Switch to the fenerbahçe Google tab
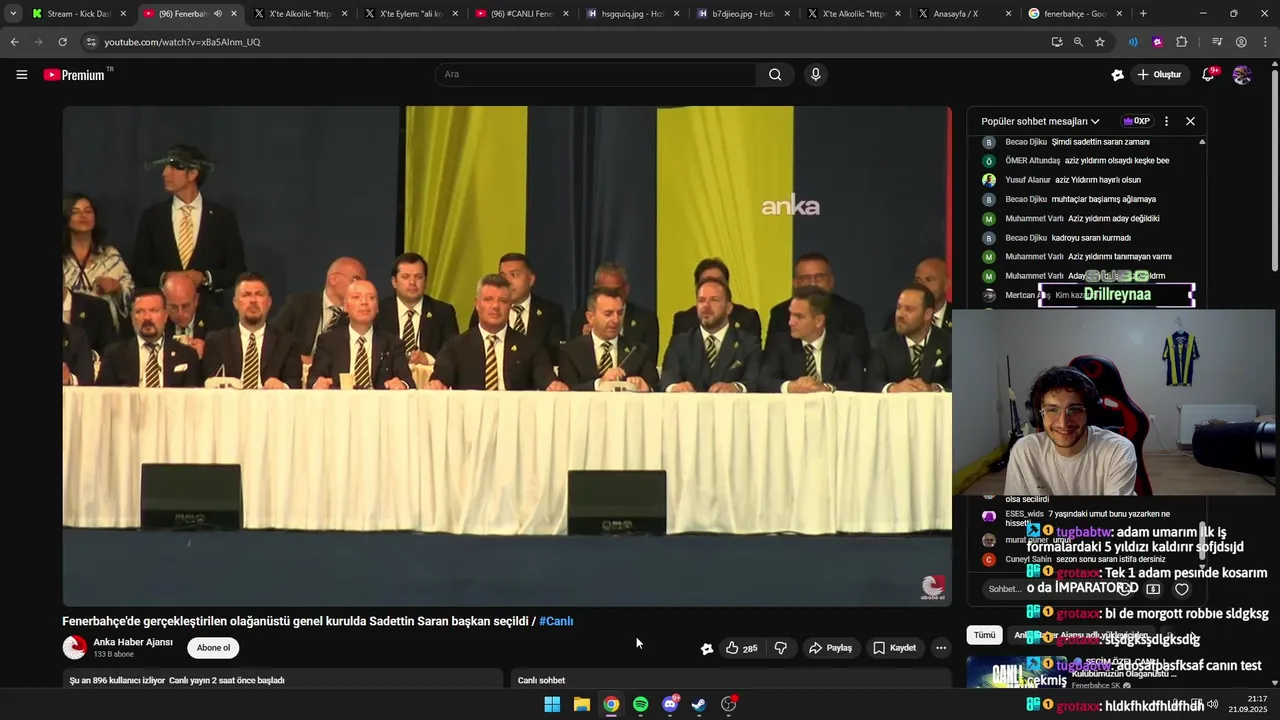This screenshot has height=720, width=1280. click(1073, 14)
